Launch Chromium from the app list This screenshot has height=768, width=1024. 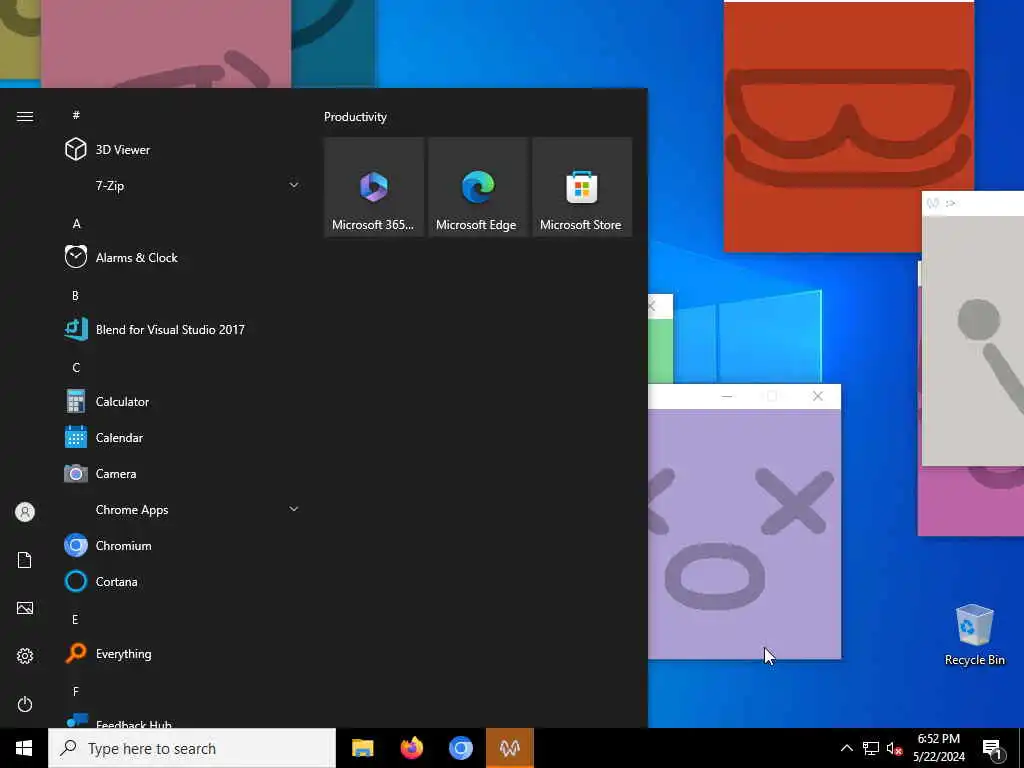click(x=182, y=545)
